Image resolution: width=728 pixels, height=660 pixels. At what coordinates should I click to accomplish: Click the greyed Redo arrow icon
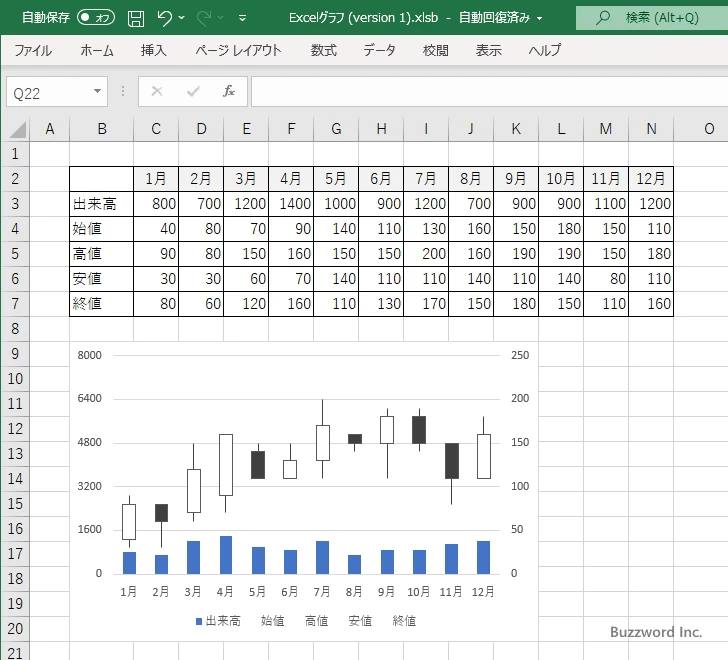[x=203, y=18]
